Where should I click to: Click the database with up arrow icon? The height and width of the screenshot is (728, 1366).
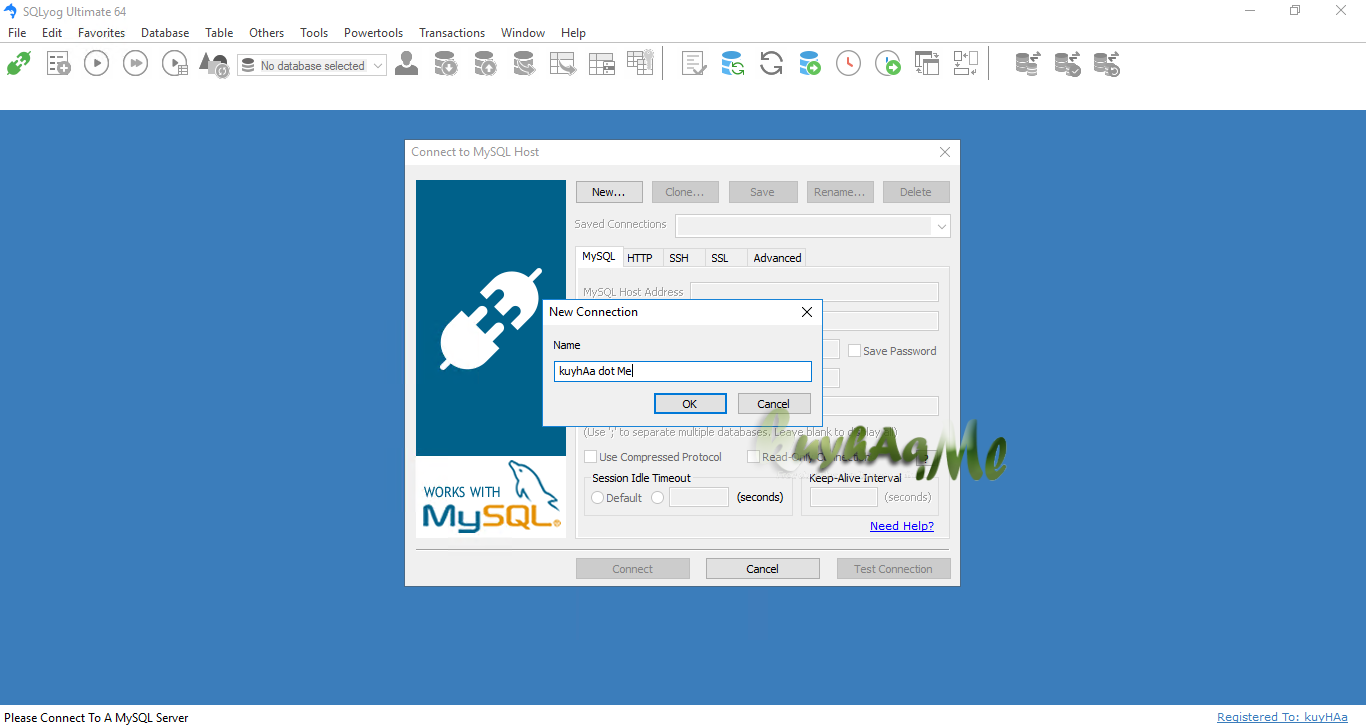point(485,64)
